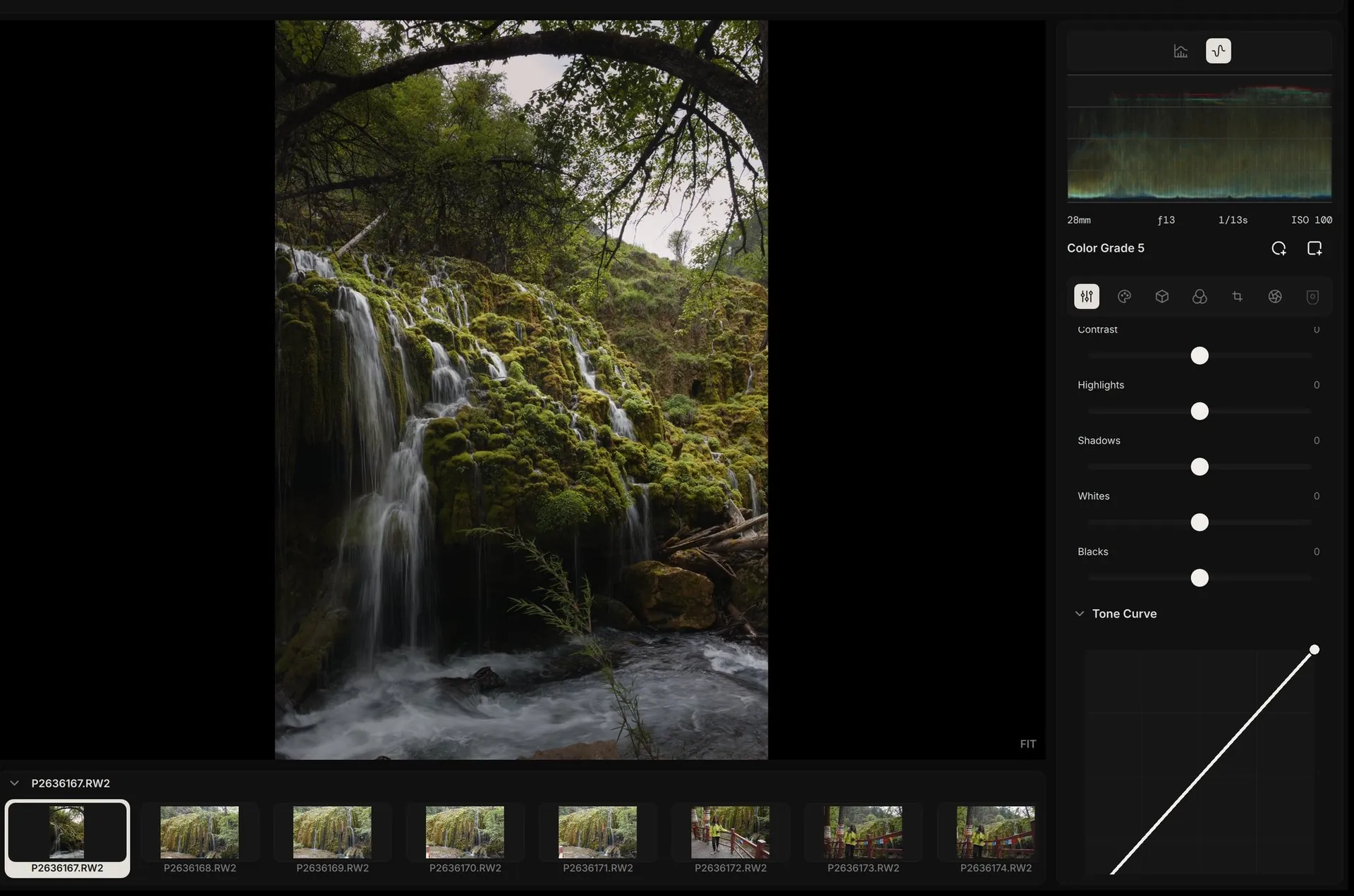1354x896 pixels.
Task: Click the Blacks value 0
Action: [1317, 552]
